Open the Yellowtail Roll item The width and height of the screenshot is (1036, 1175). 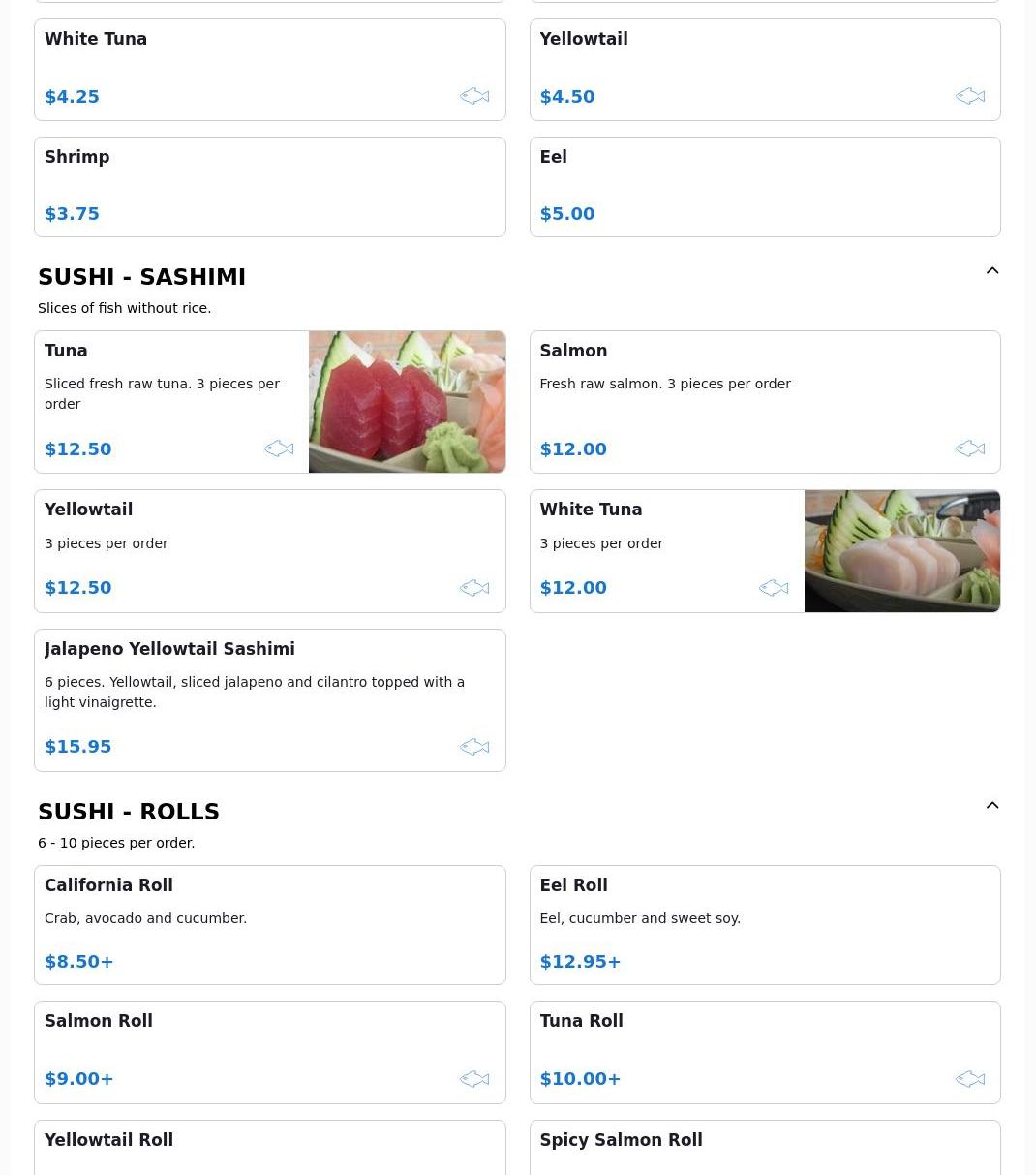pos(269,1148)
